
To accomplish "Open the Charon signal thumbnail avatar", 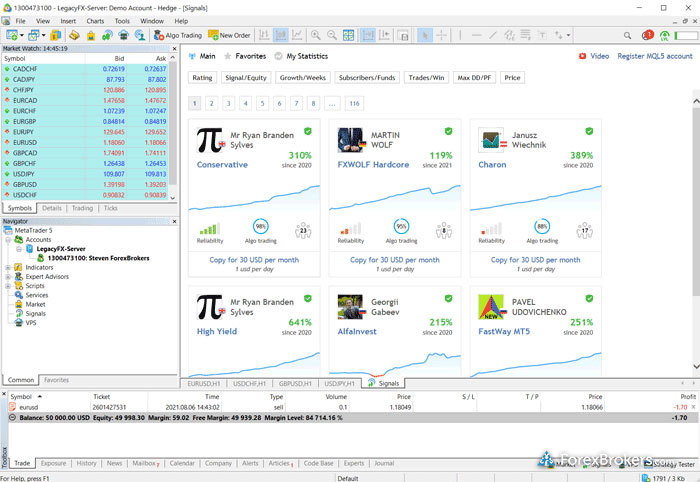I will (491, 140).
